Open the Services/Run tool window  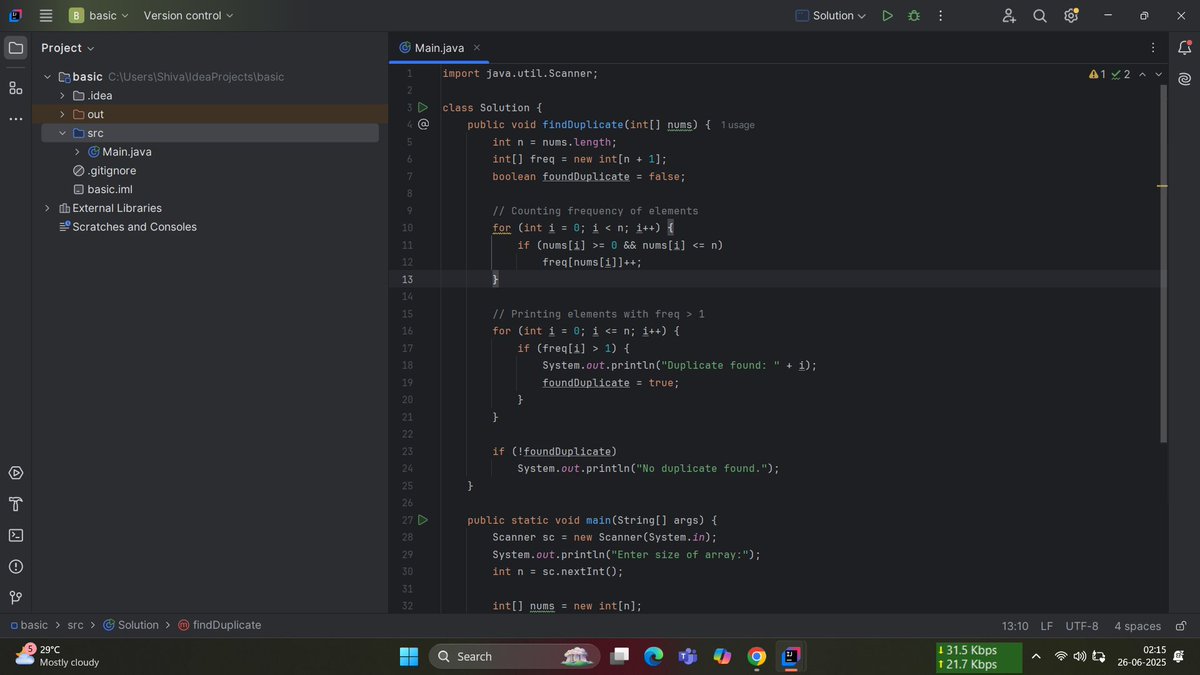(16, 473)
